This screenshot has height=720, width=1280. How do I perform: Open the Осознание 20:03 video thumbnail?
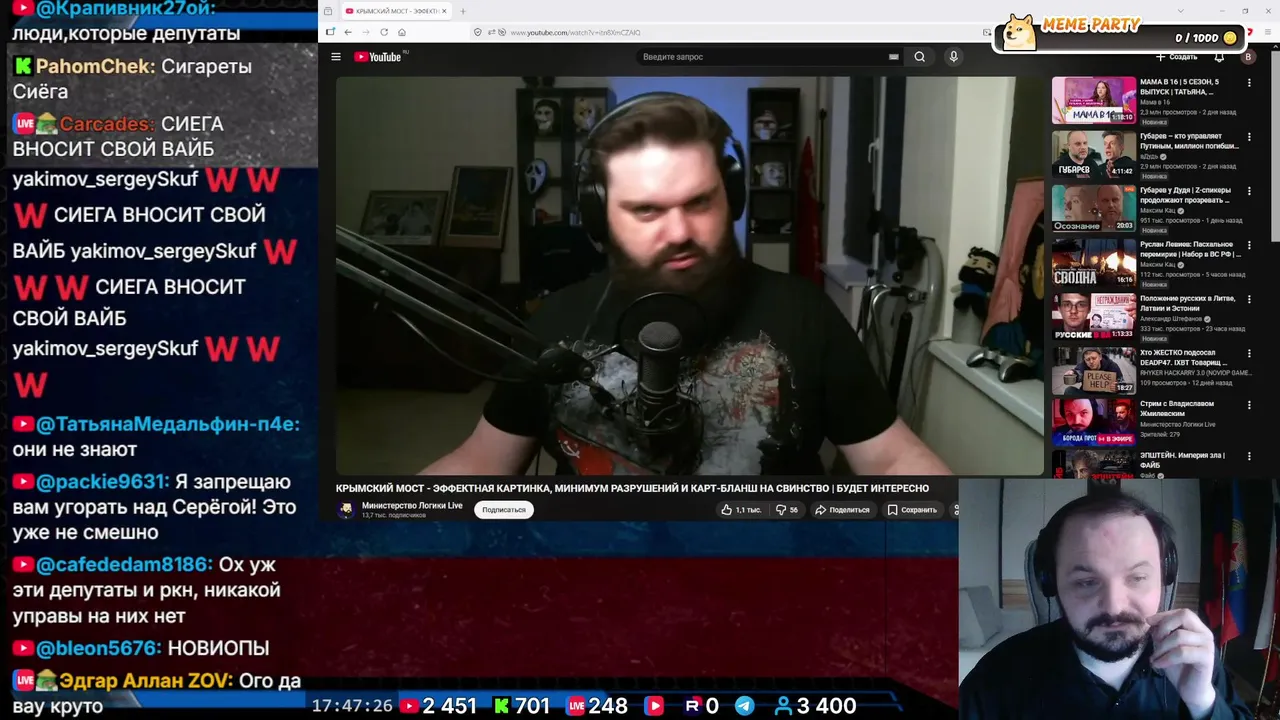coord(1093,208)
